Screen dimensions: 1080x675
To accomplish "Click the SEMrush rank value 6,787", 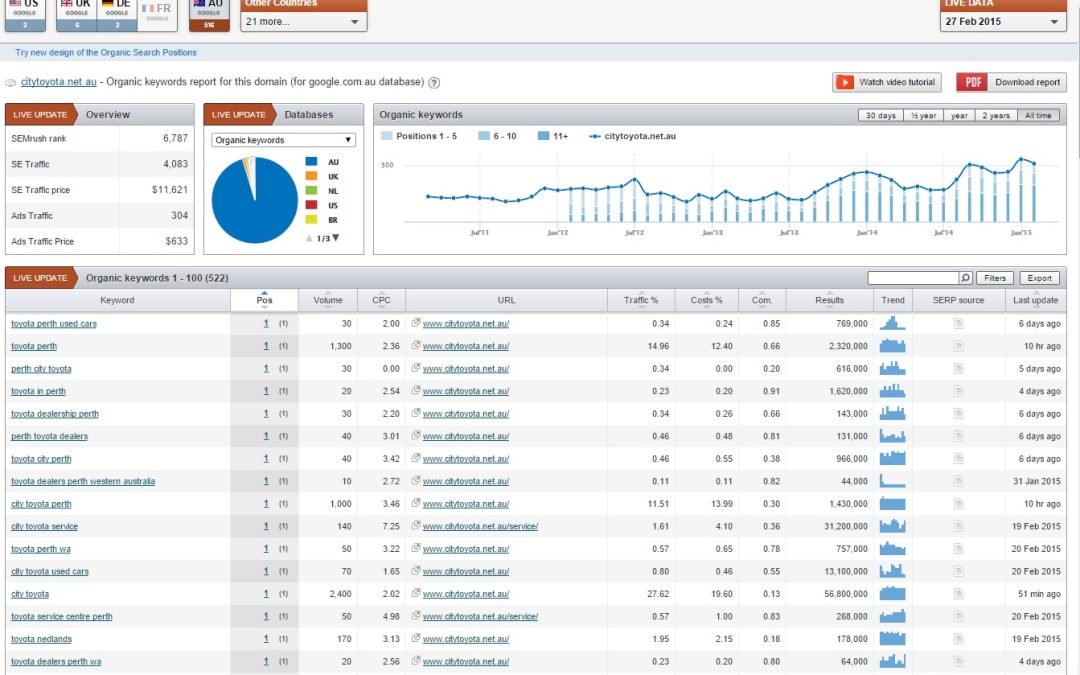I will (x=175, y=138).
